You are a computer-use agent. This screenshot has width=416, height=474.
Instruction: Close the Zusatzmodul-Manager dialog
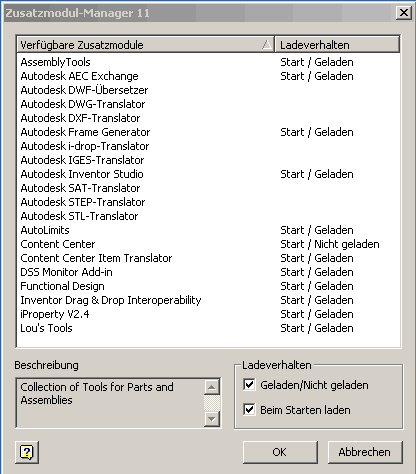click(x=404, y=13)
